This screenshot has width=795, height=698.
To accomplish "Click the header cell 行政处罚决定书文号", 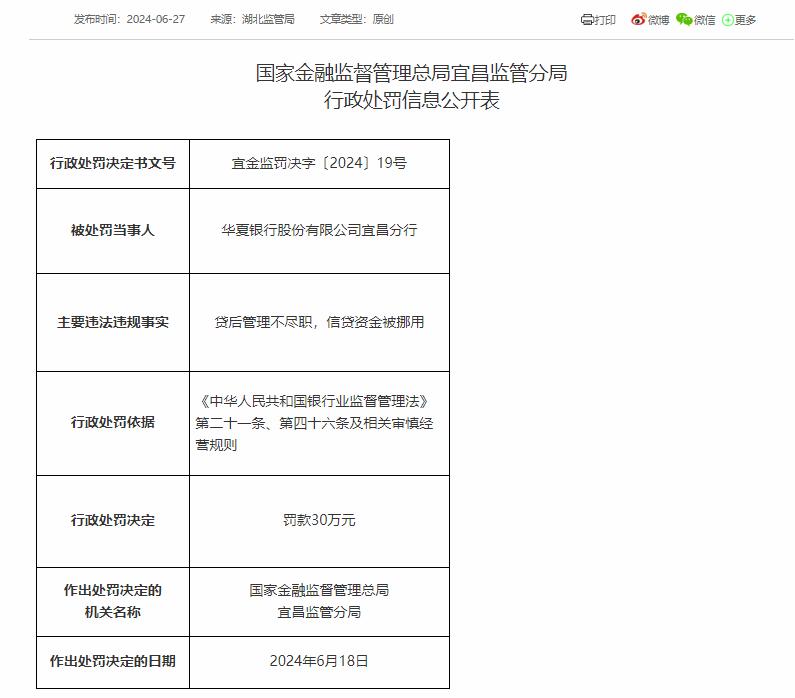I will [113, 163].
